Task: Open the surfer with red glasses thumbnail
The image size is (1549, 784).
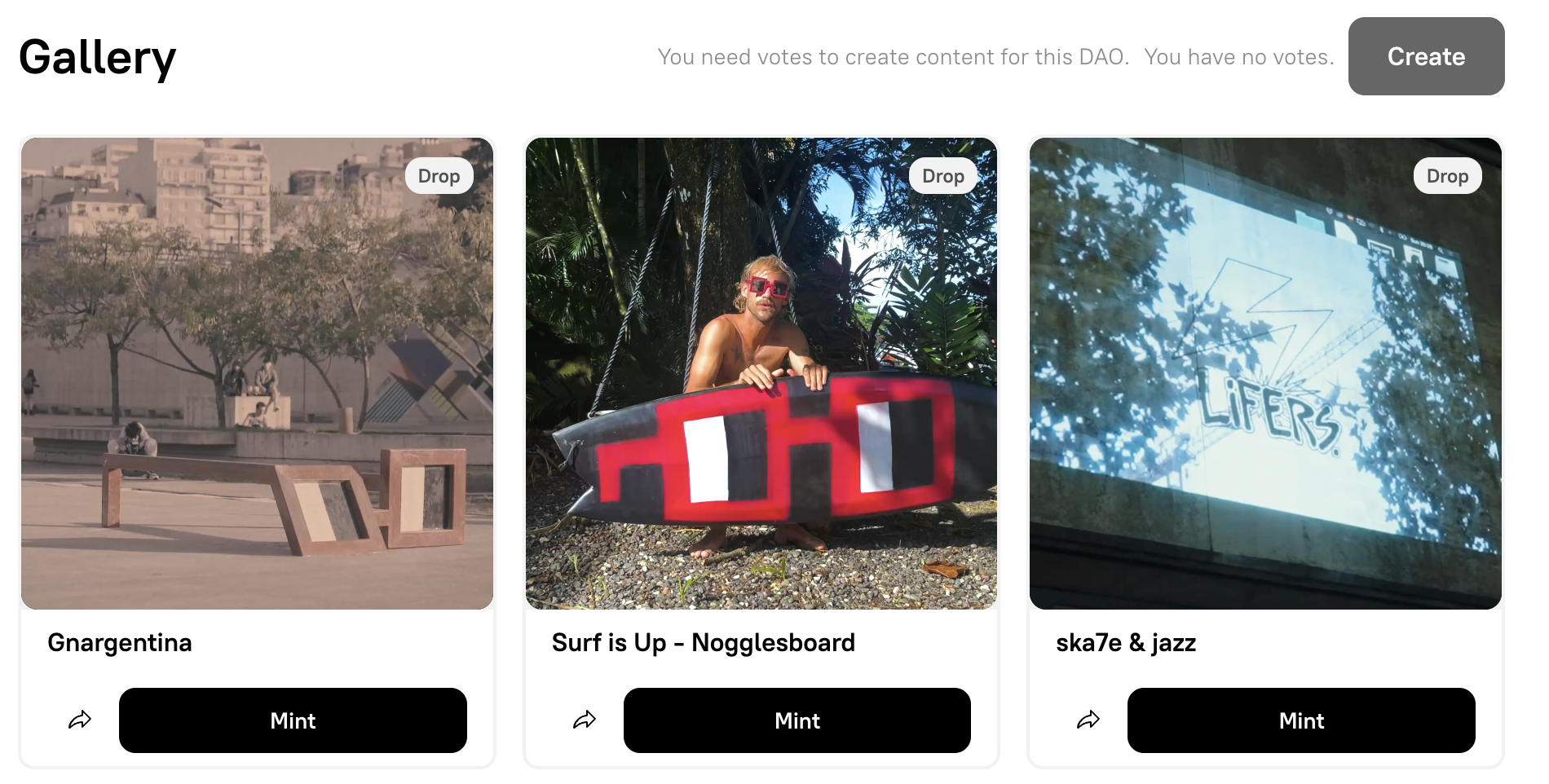Action: (761, 373)
